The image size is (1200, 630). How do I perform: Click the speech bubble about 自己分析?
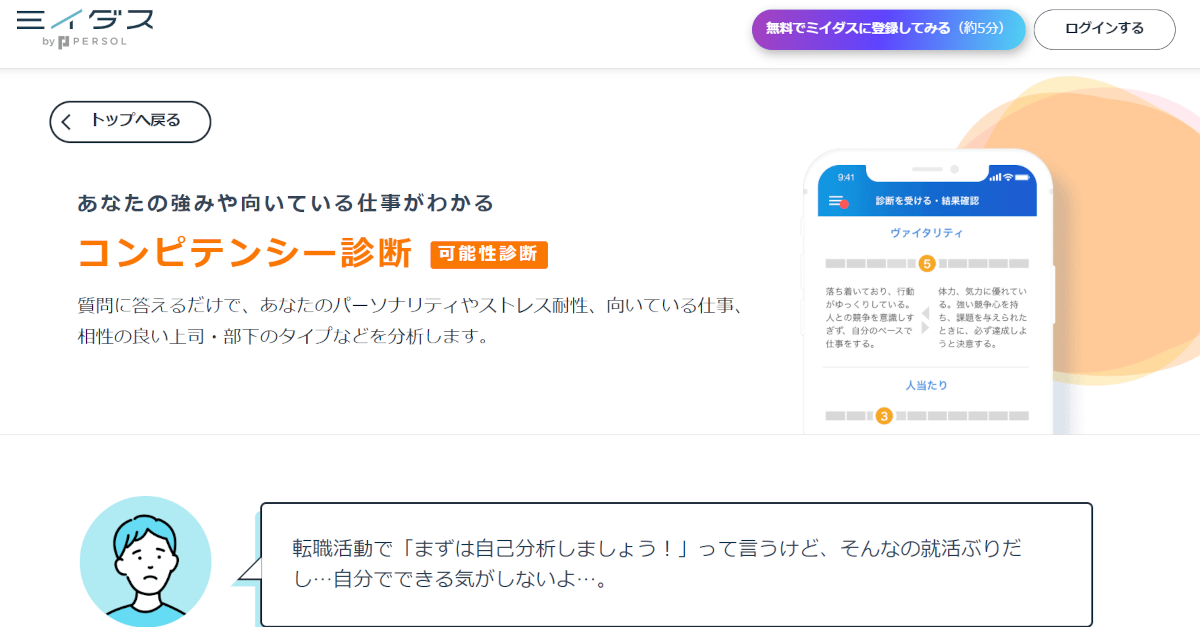(x=676, y=564)
